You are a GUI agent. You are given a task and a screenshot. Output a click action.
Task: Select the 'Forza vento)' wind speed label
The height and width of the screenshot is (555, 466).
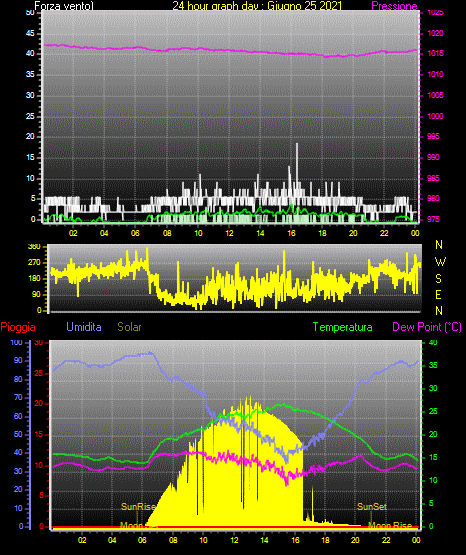point(64,6)
